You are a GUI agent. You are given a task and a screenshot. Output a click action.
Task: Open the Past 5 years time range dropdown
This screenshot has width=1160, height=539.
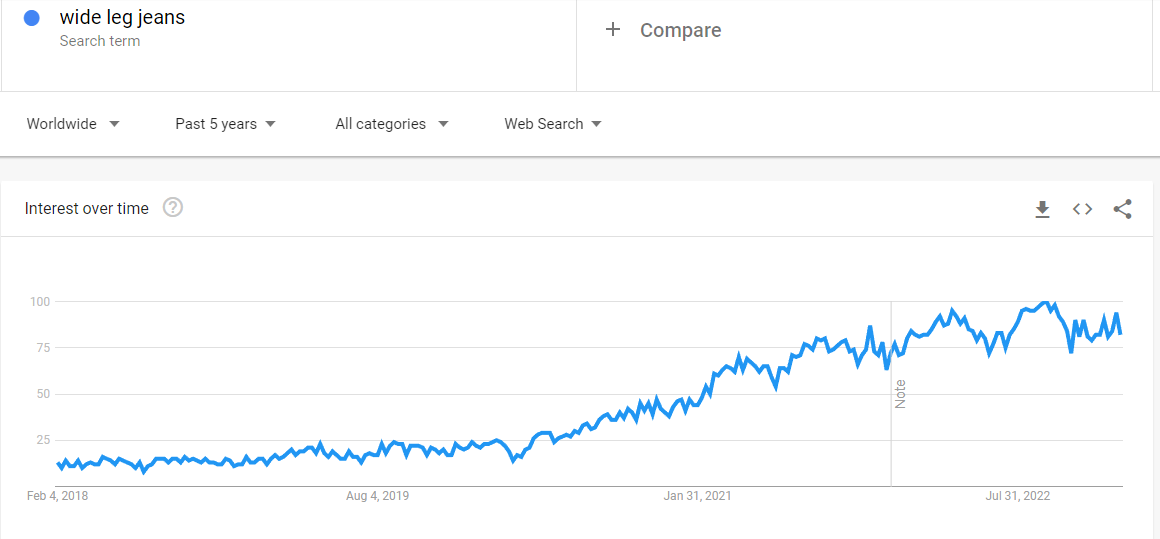(226, 124)
